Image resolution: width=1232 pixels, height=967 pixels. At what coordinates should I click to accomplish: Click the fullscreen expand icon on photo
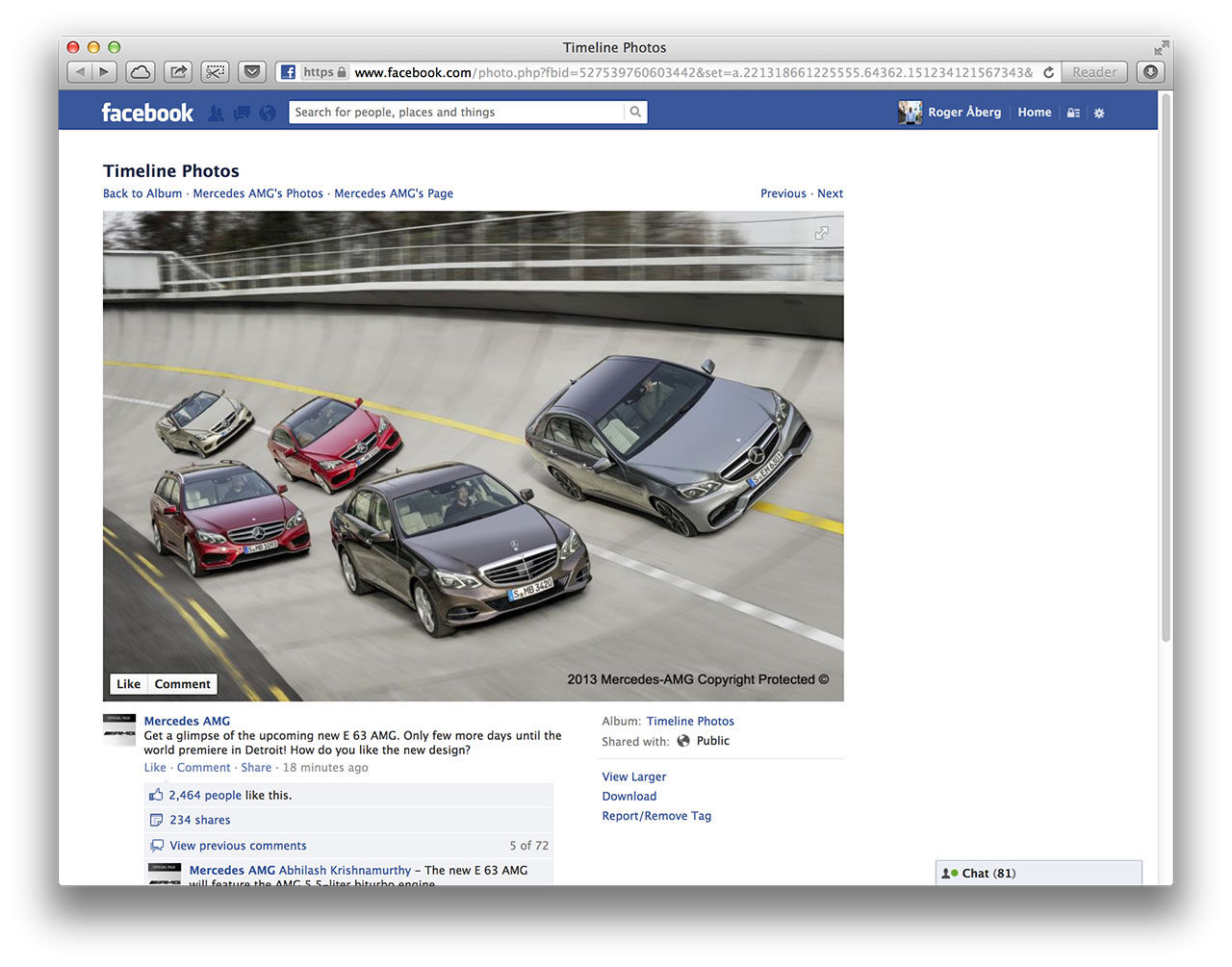(x=821, y=233)
